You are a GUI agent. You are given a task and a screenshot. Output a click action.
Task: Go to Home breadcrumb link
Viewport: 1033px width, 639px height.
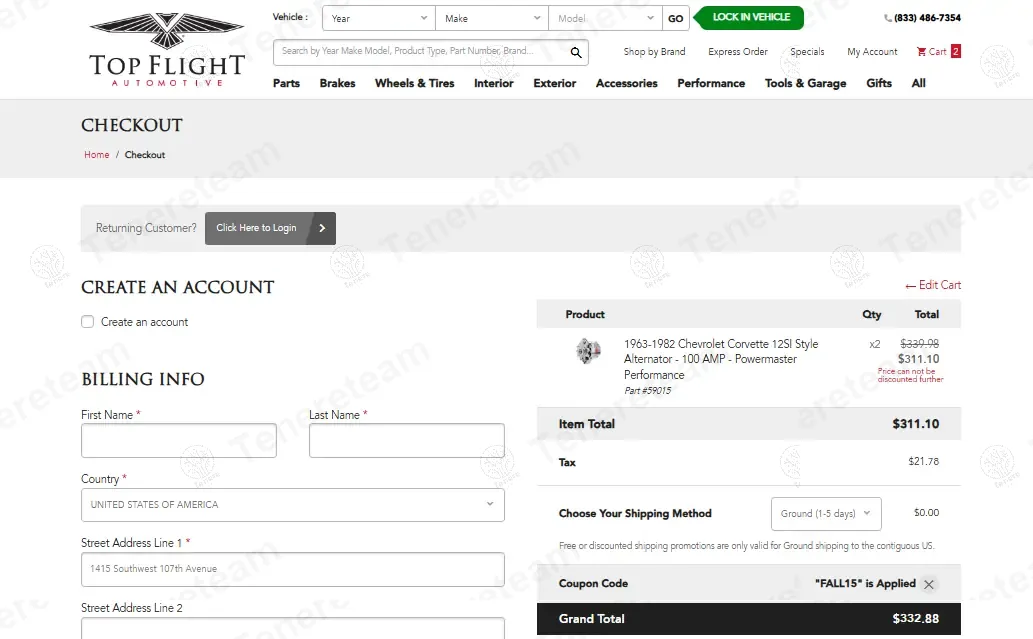96,155
